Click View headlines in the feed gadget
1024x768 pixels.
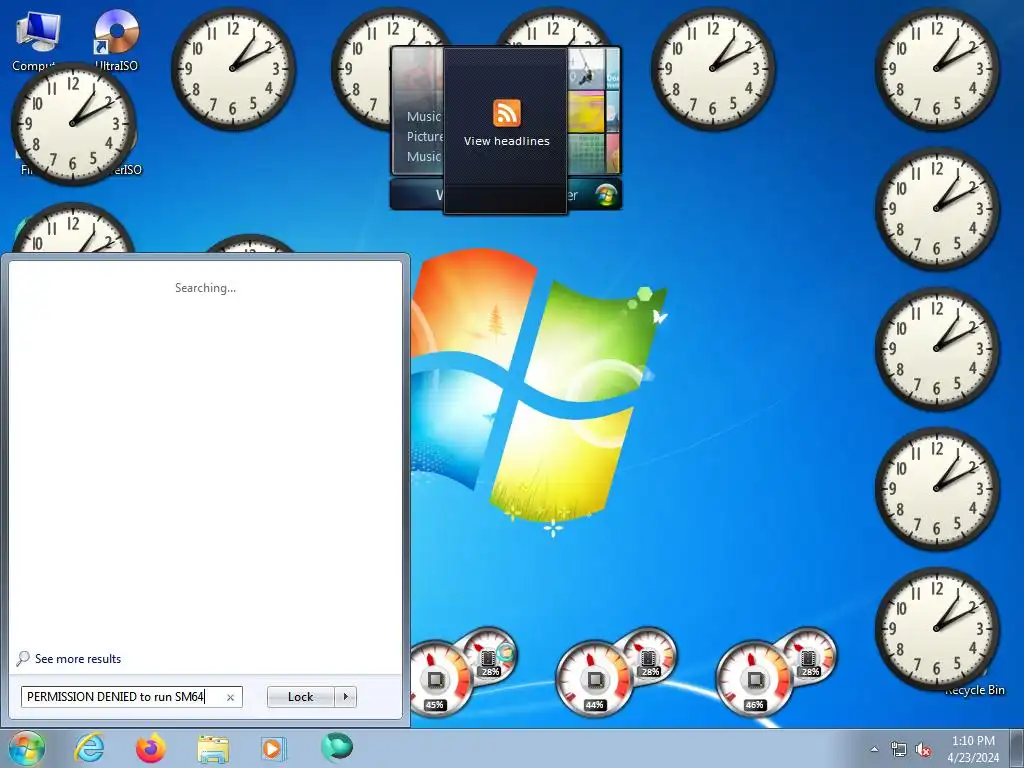(x=507, y=141)
